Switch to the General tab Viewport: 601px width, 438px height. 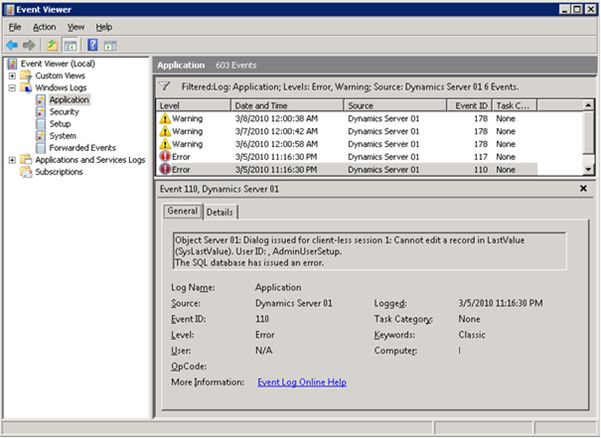182,211
